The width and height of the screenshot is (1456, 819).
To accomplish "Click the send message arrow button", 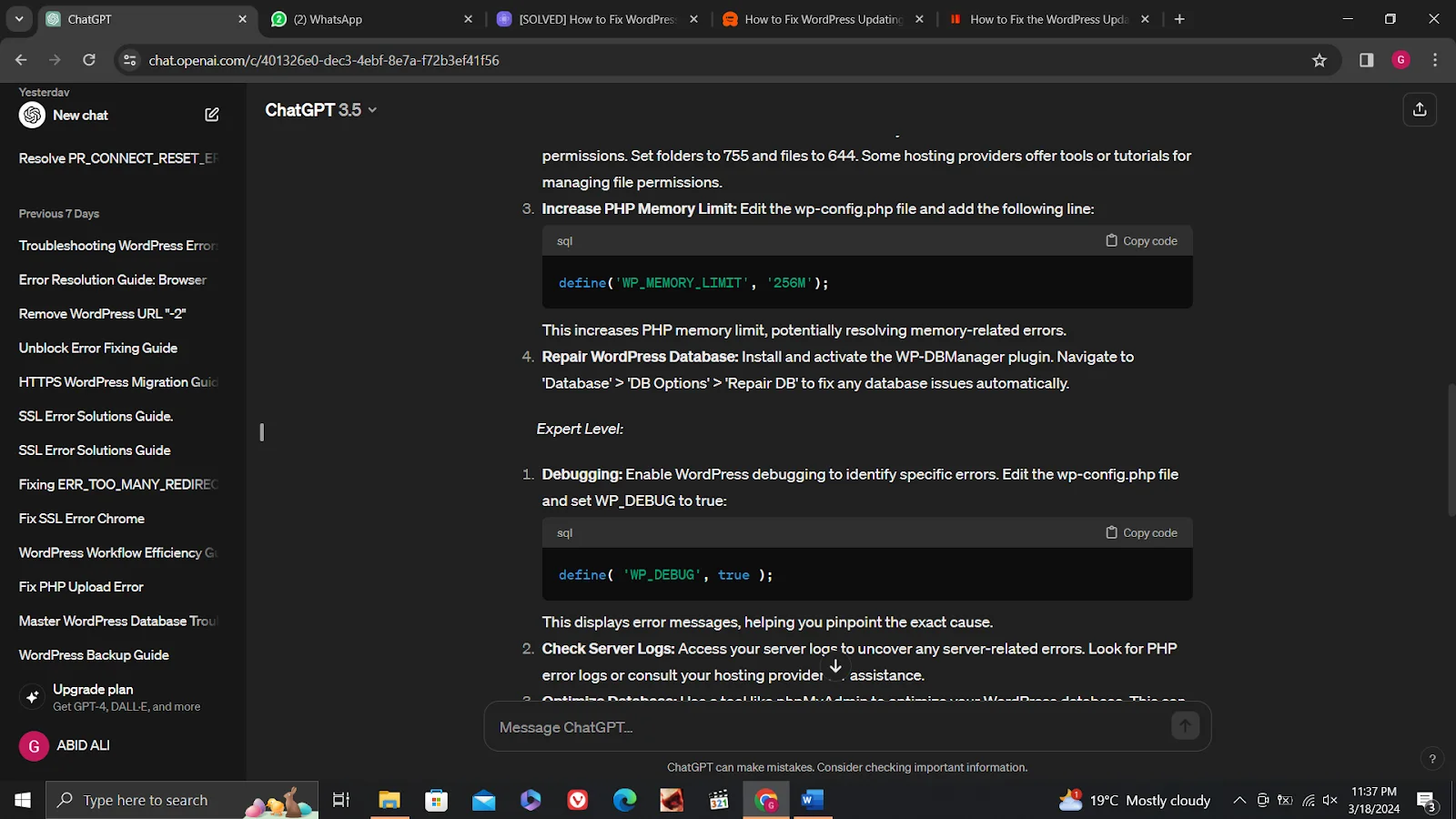I will click(x=1185, y=726).
